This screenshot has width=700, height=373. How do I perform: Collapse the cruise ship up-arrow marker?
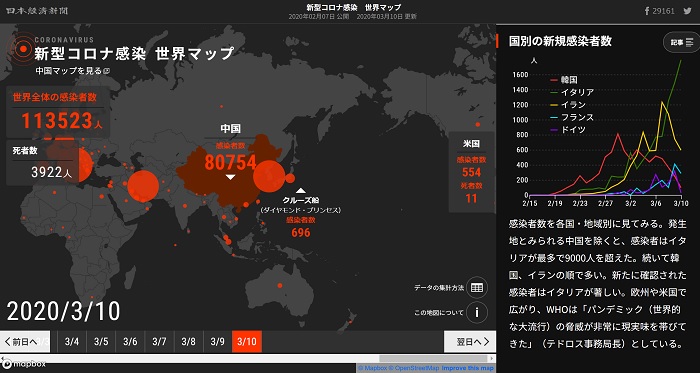[x=301, y=191]
